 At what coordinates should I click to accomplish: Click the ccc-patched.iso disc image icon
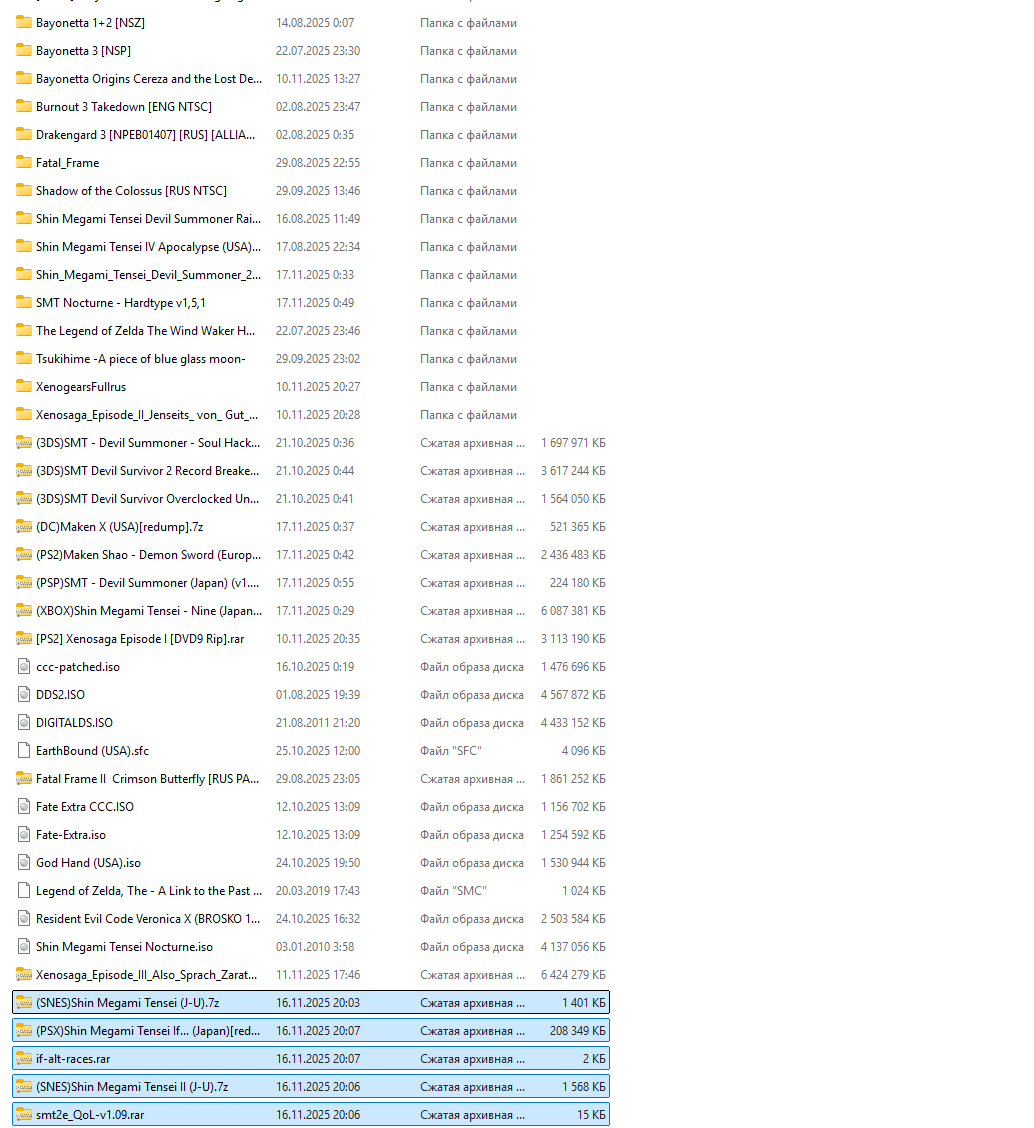(x=24, y=667)
